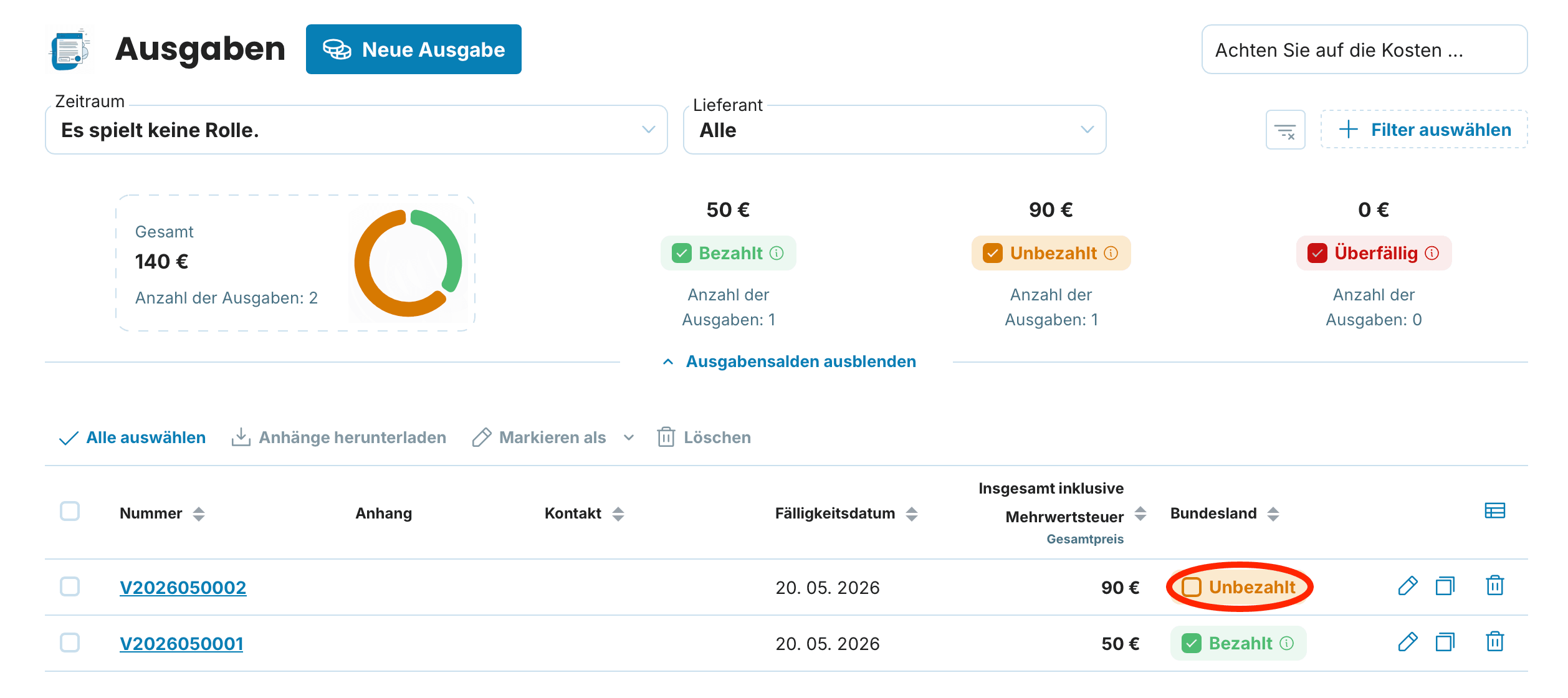1568x698 pixels.
Task: Filter by the Bezahlt summary badge
Action: pyautogui.click(x=728, y=253)
